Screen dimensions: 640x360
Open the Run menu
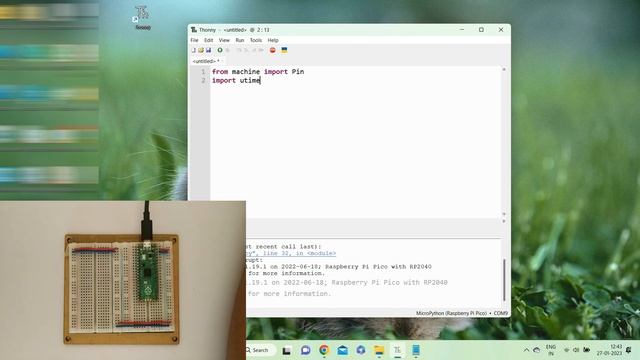click(240, 40)
